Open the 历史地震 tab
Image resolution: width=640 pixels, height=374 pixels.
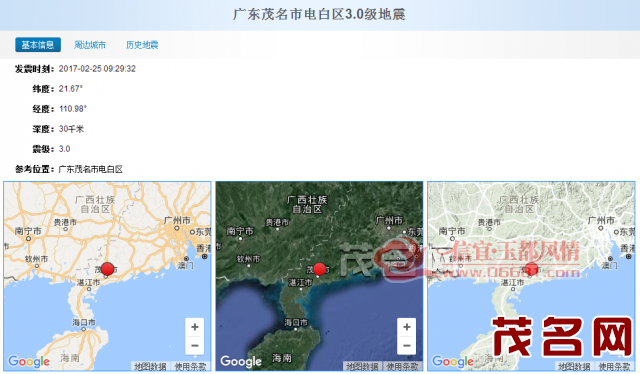(142, 45)
